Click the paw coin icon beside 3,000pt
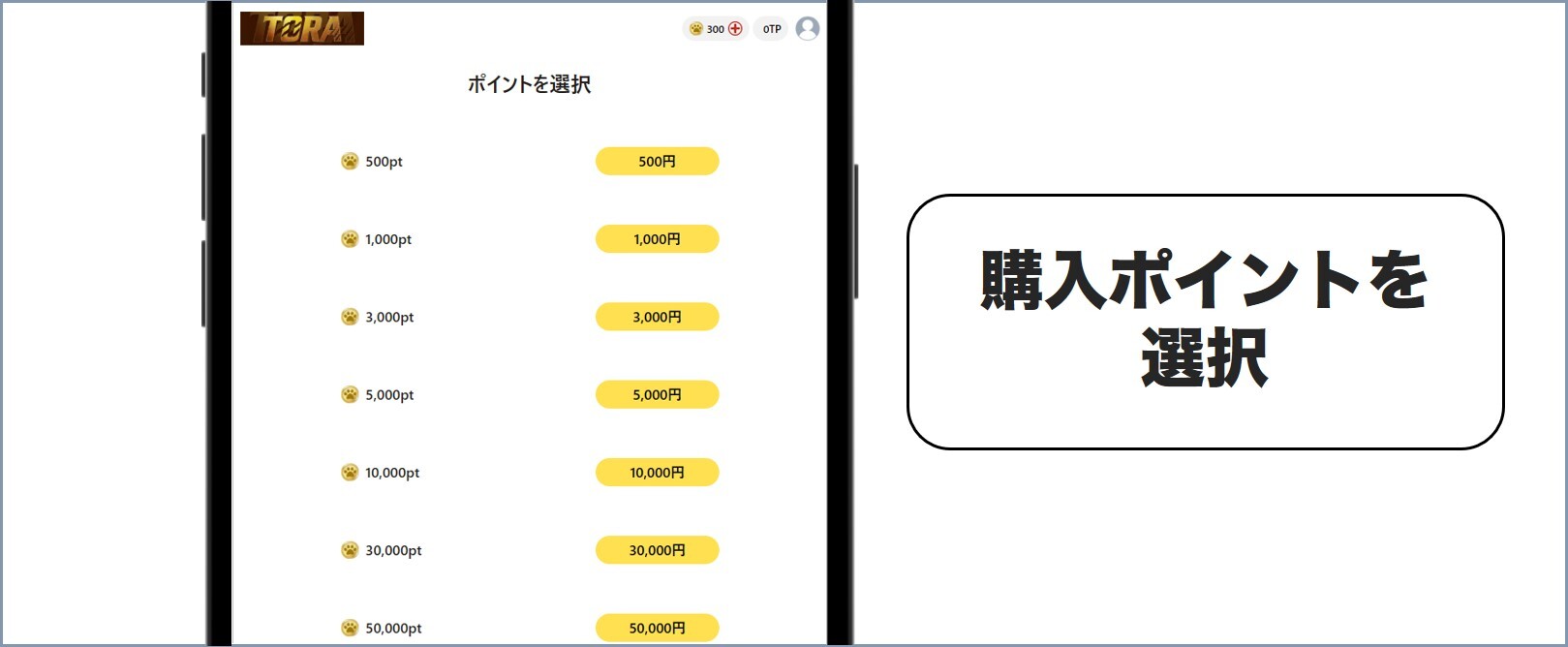This screenshot has height=647, width=1568. [x=350, y=317]
